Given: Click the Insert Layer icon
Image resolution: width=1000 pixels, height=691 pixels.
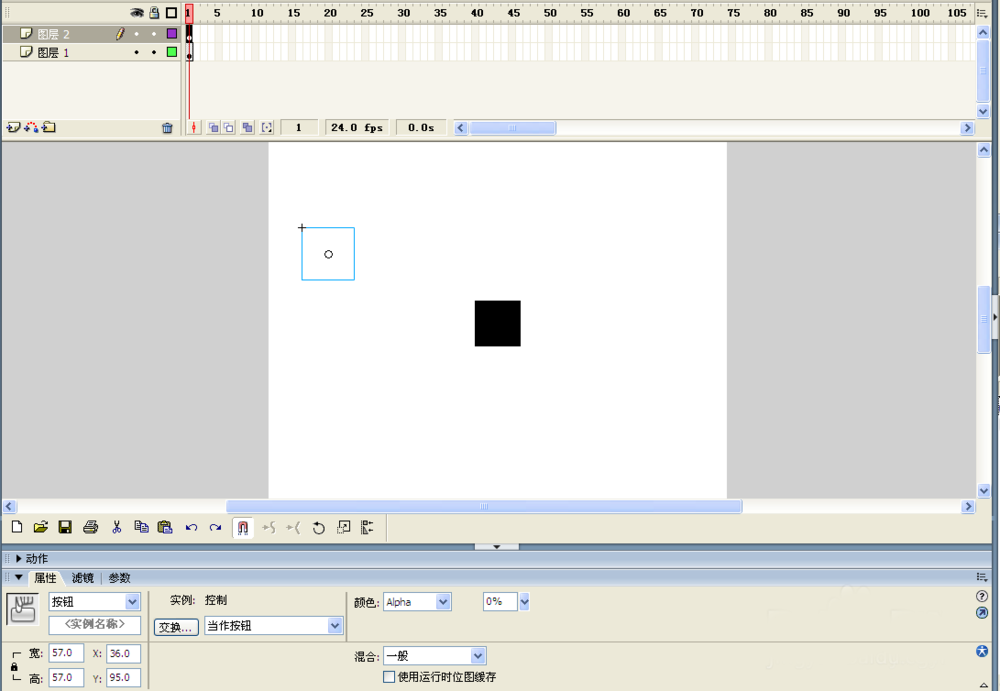Looking at the screenshot, I should click(x=13, y=128).
